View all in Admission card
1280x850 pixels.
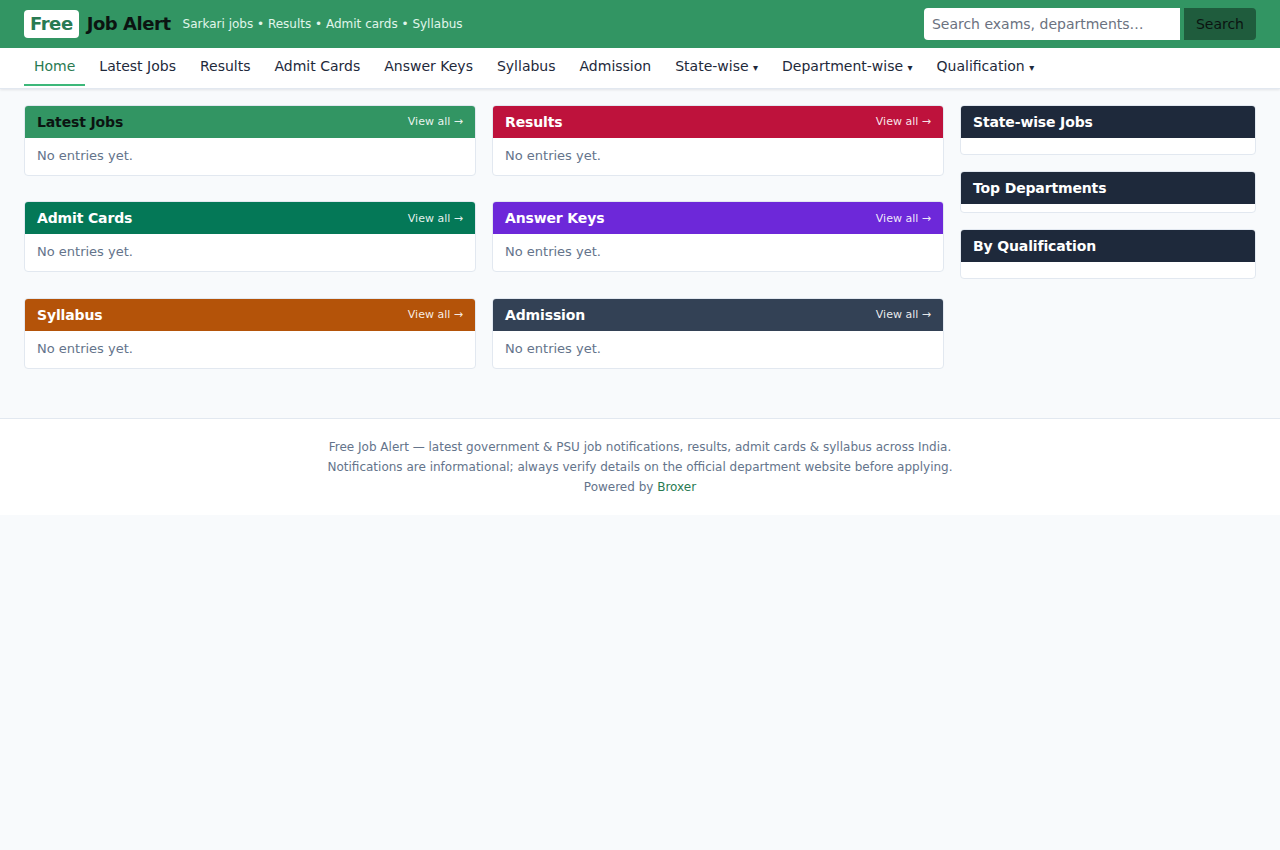903,315
